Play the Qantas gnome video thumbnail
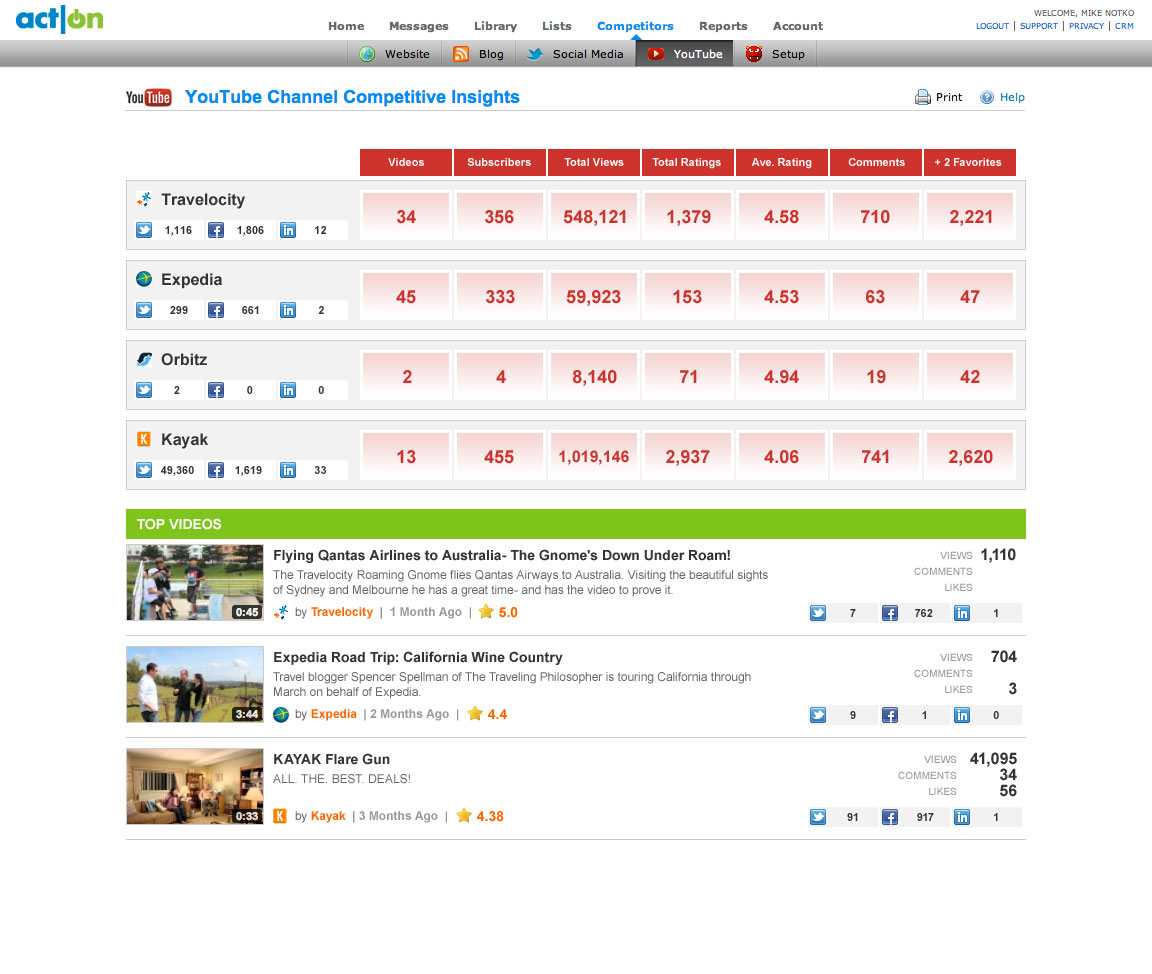Screen dimensions: 1152x974 point(195,582)
